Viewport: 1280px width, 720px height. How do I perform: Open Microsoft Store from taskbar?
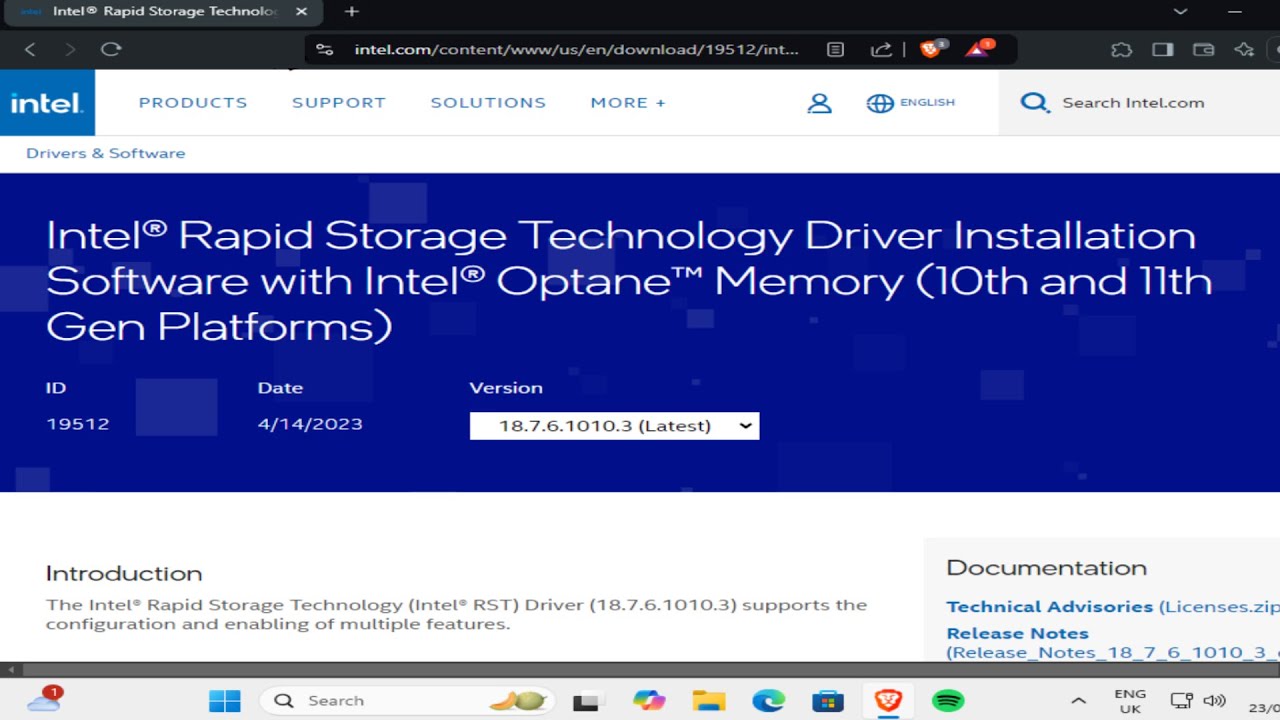828,700
